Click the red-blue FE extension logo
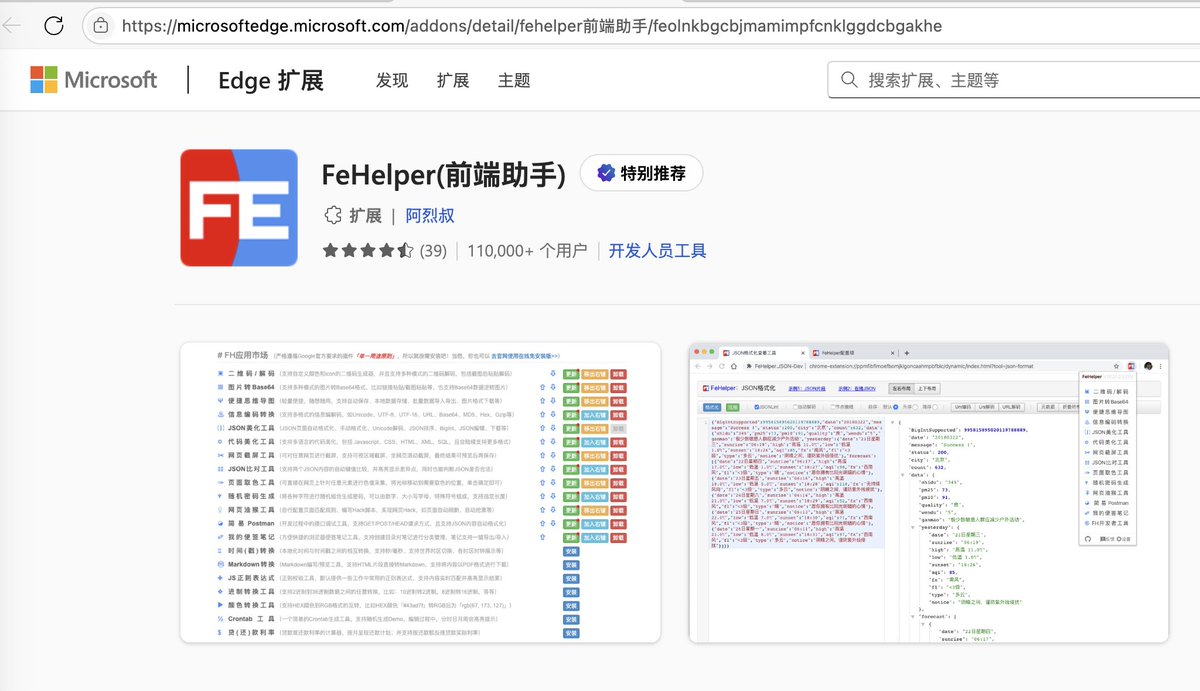This screenshot has height=691, width=1200. (x=239, y=208)
